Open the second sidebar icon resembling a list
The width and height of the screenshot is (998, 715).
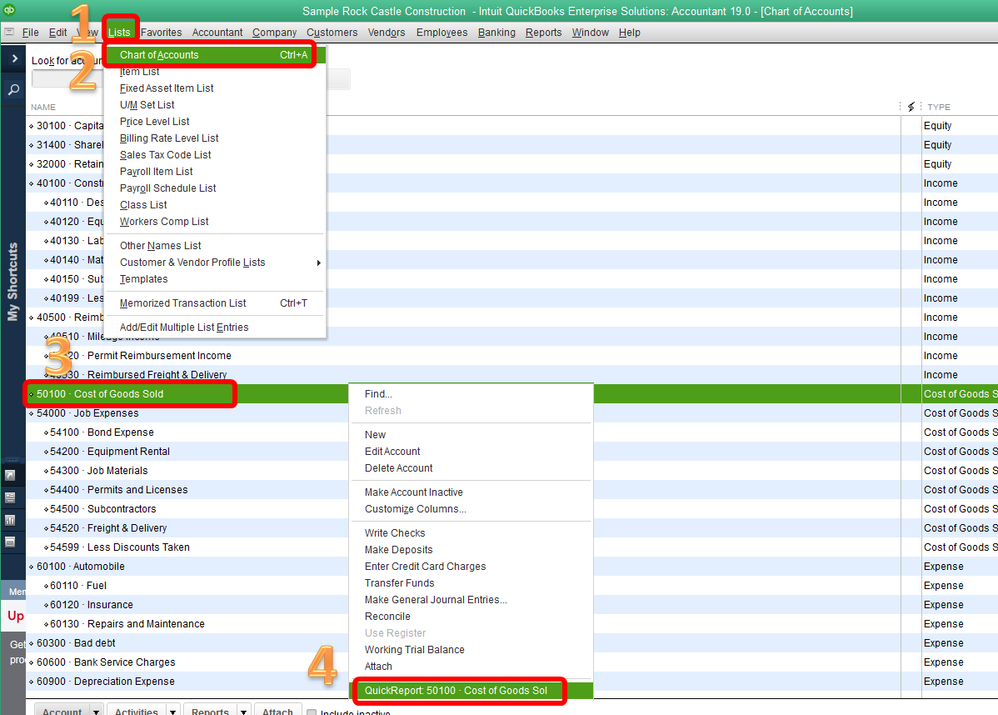(x=10, y=497)
